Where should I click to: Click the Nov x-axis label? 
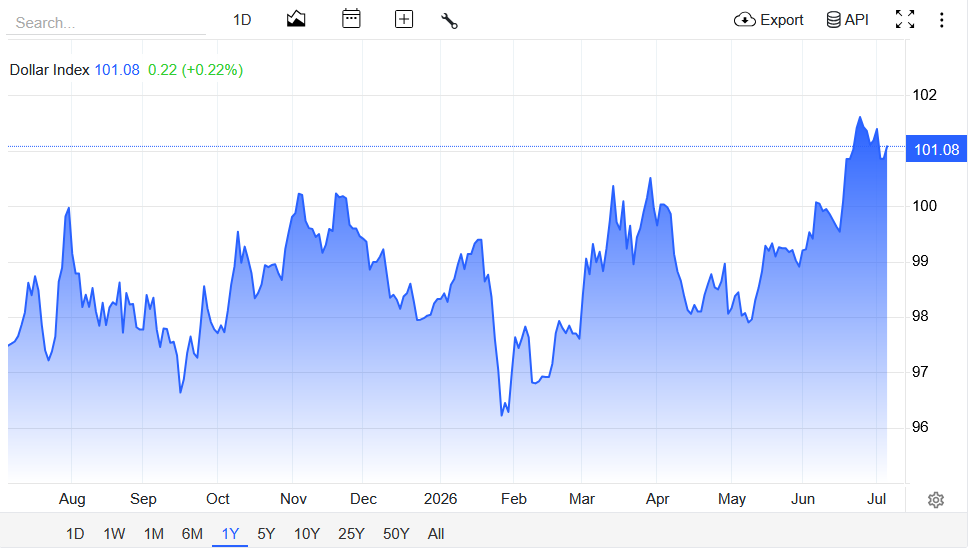click(x=293, y=499)
